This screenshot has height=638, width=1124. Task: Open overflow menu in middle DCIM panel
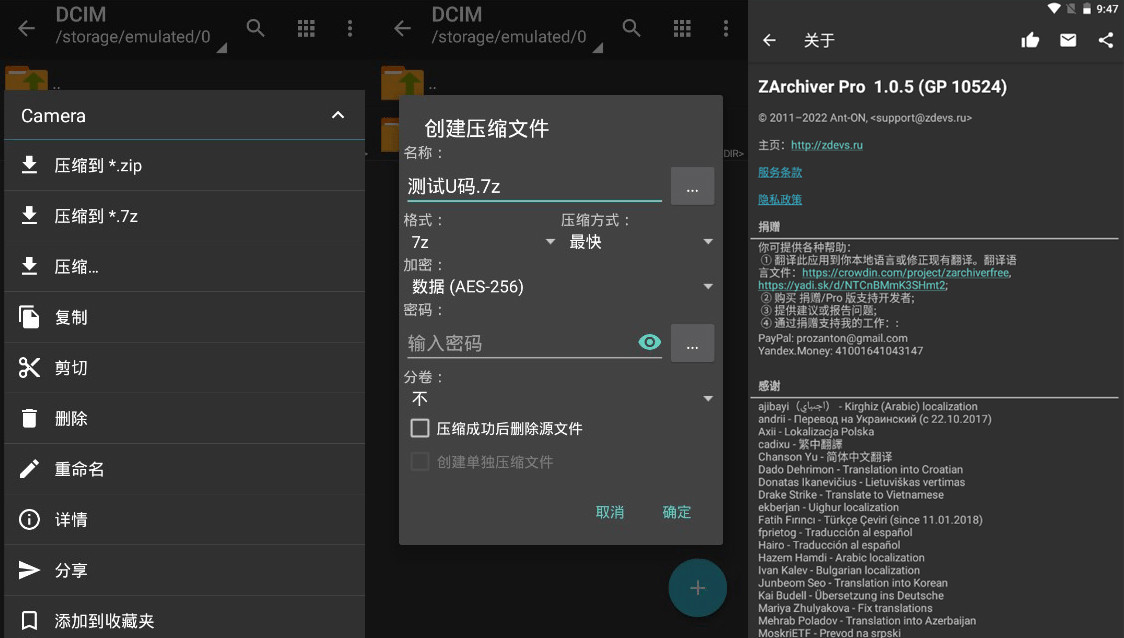pos(725,28)
